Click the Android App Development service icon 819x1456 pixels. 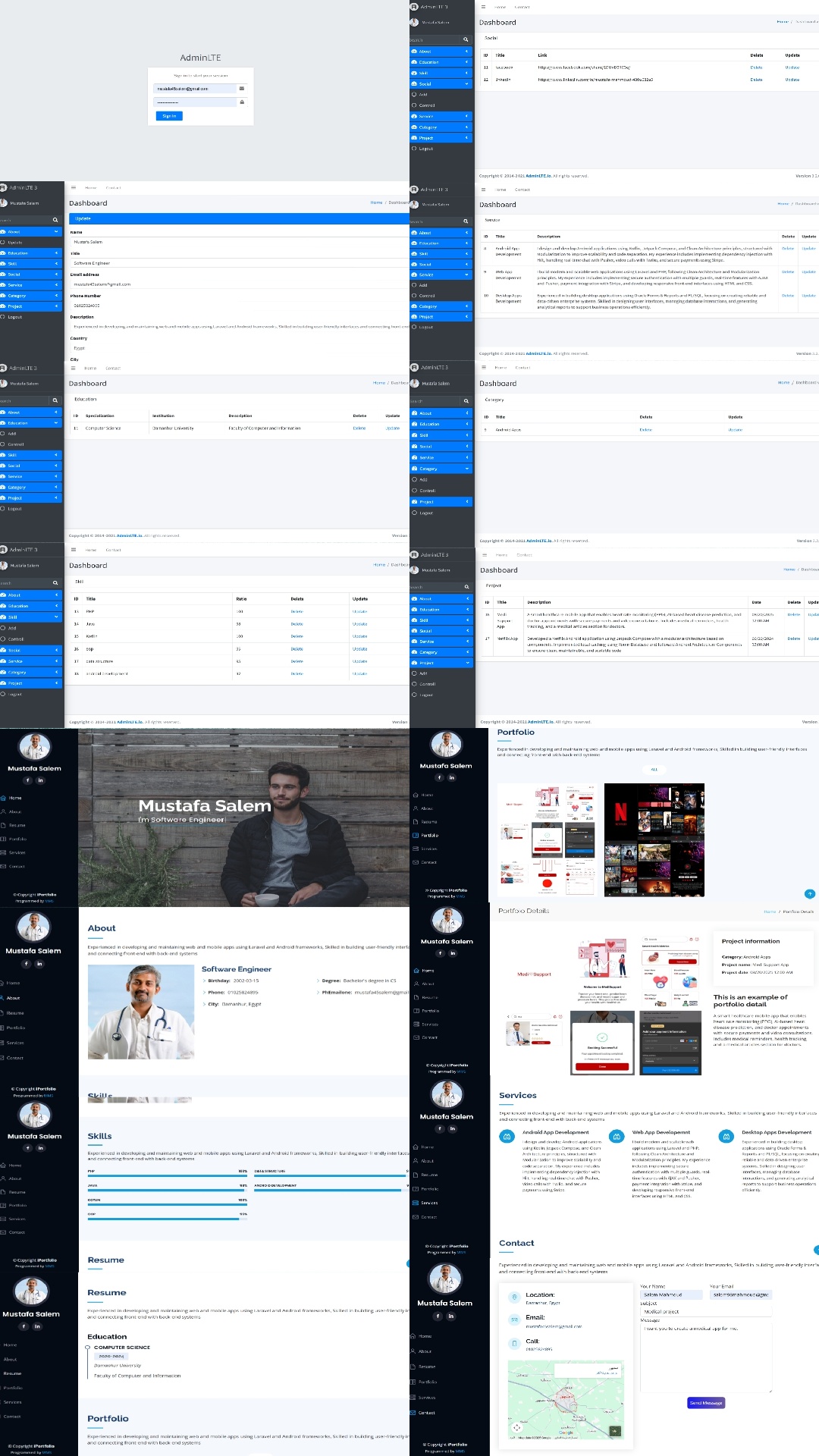click(x=507, y=1136)
